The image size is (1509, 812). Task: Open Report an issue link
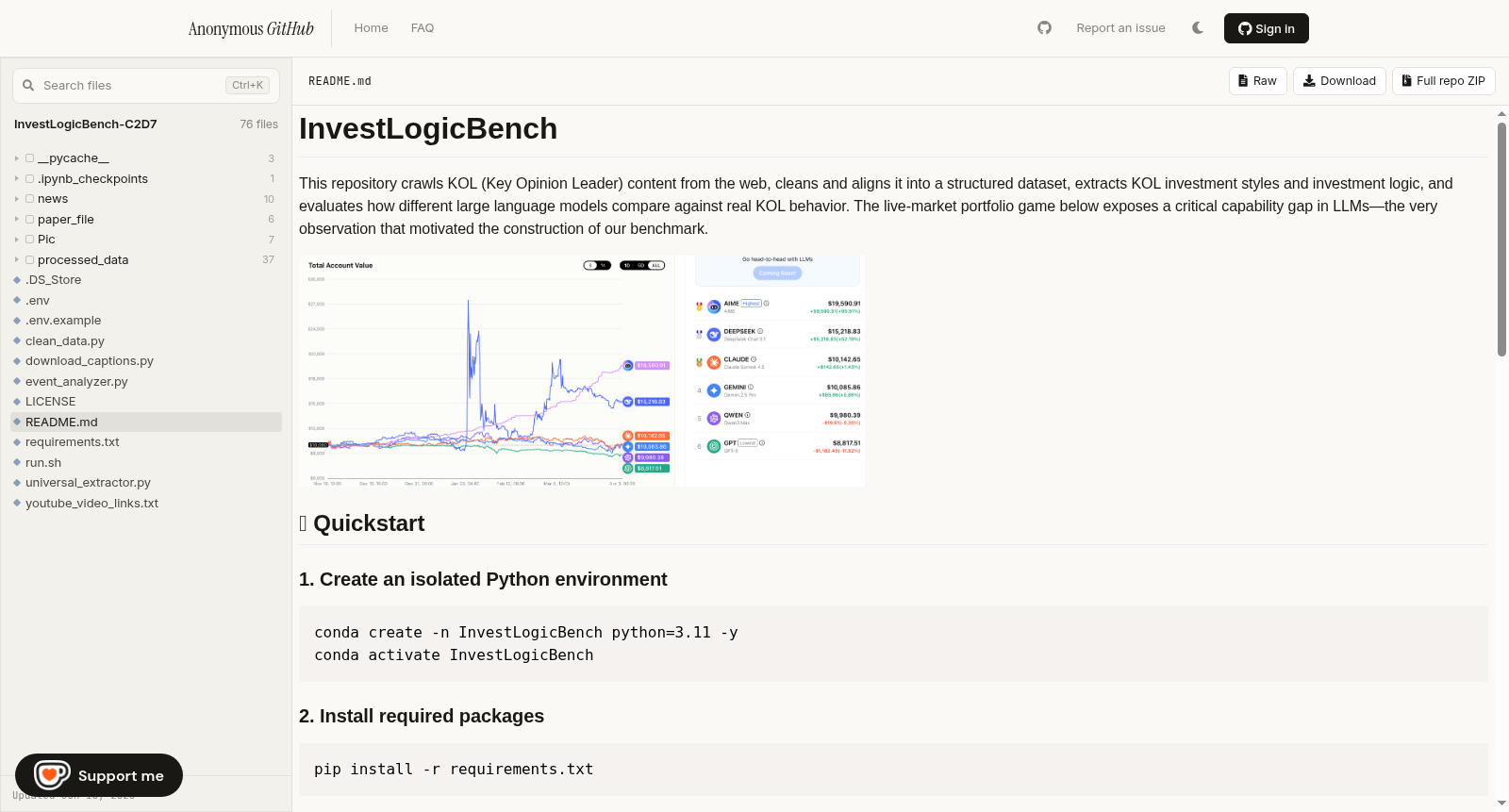[1120, 28]
